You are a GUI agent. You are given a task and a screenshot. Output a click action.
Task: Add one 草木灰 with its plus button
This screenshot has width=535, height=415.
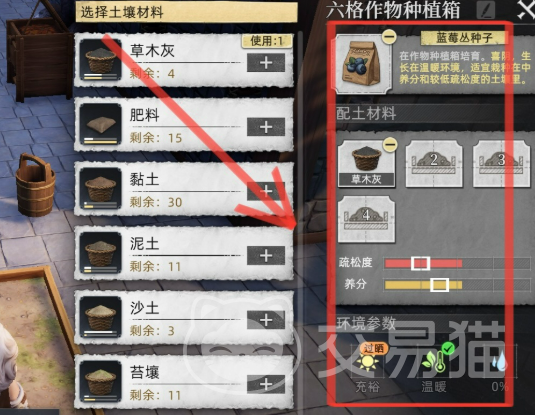click(x=266, y=63)
